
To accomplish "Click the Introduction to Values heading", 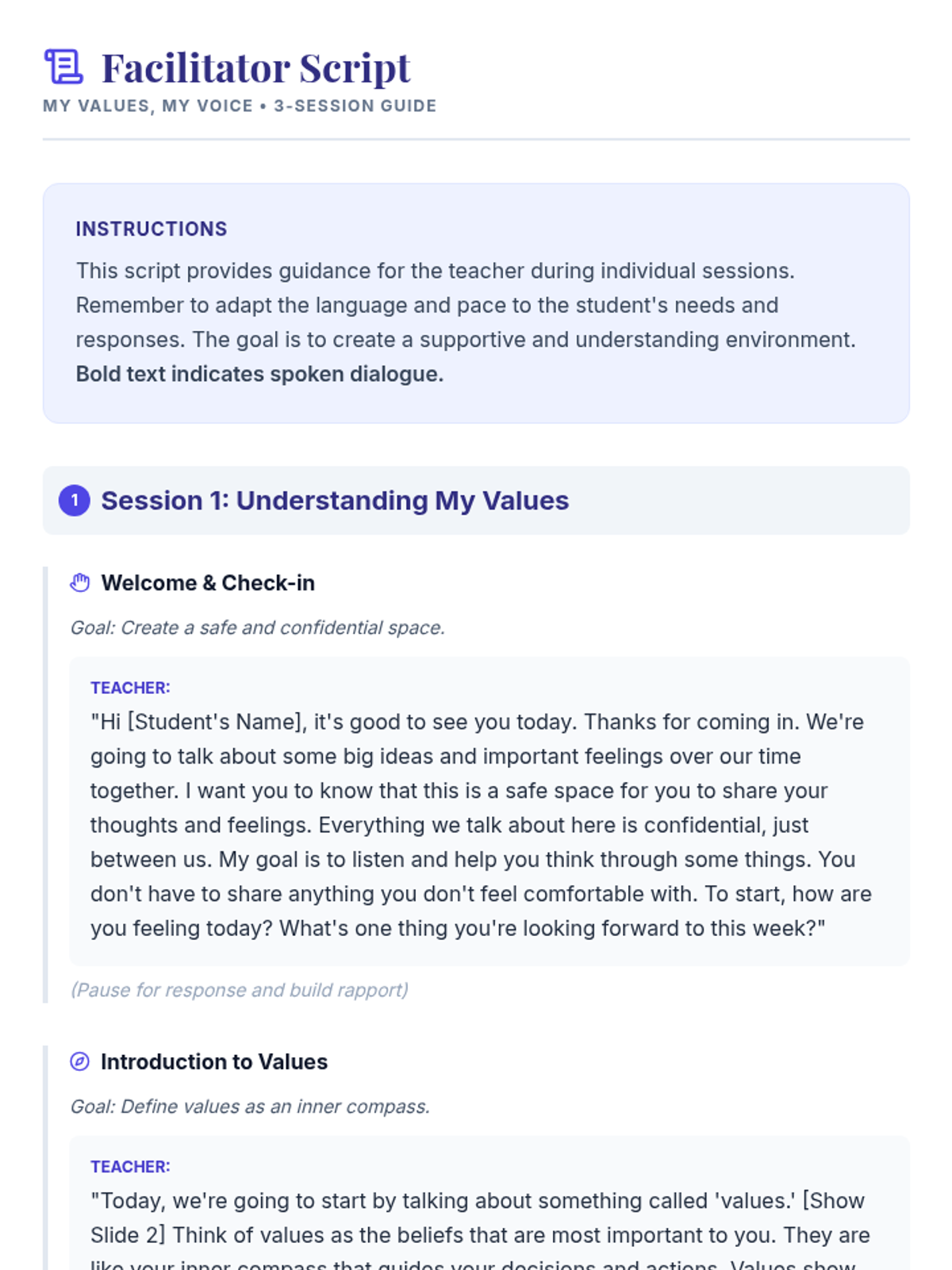I will 214,1061.
